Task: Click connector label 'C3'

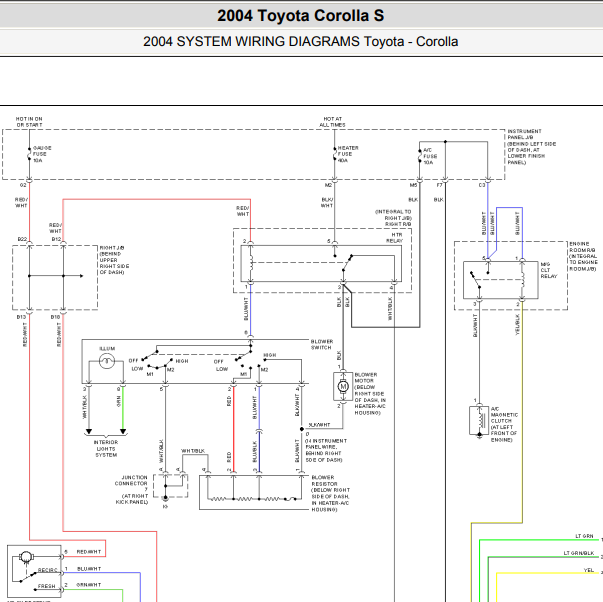Action: (x=481, y=185)
